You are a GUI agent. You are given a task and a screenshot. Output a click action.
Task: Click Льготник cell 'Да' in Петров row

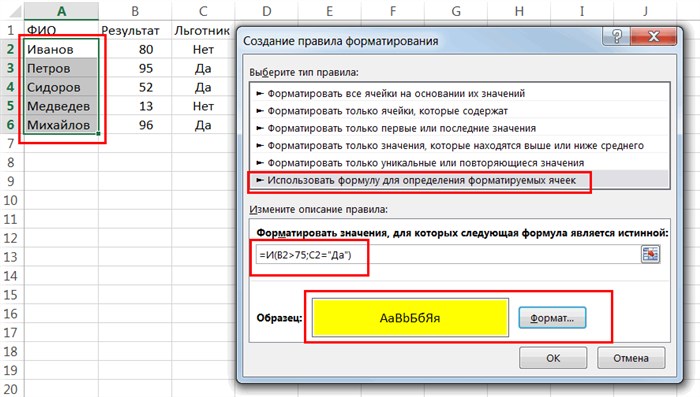(x=203, y=68)
